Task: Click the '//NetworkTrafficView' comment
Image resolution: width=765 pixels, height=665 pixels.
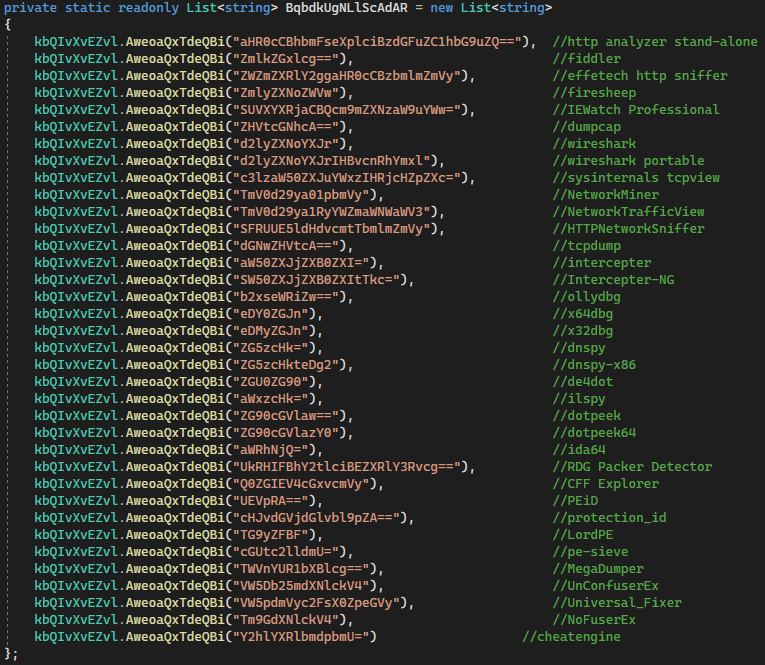Action: coord(628,212)
